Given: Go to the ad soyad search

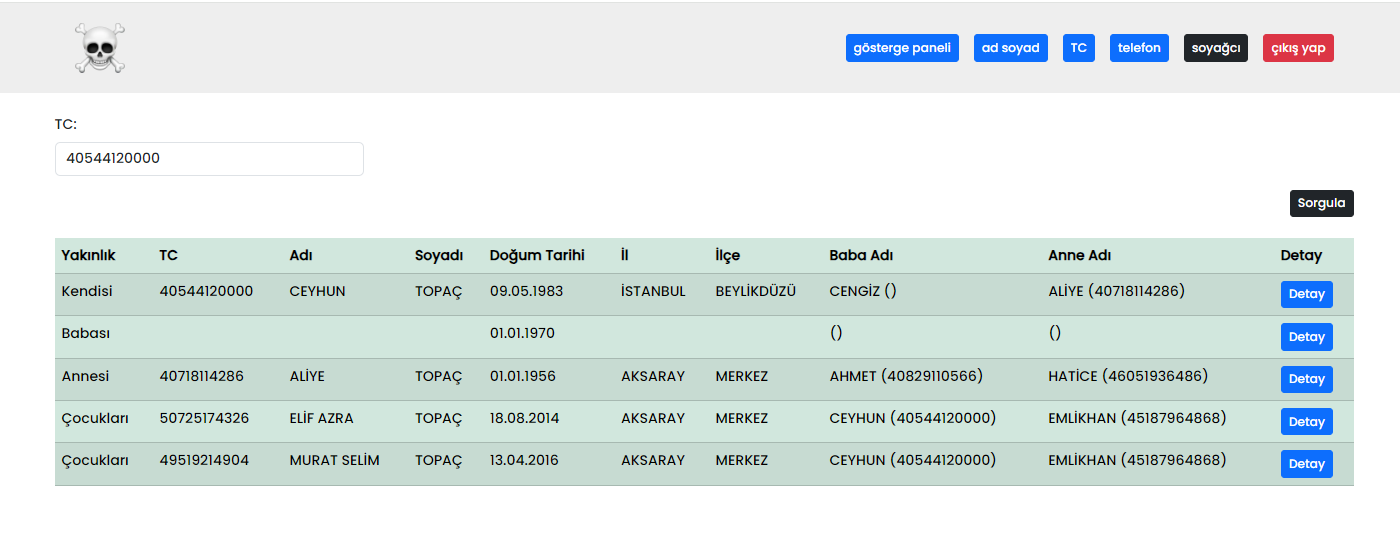Looking at the screenshot, I should point(1010,48).
